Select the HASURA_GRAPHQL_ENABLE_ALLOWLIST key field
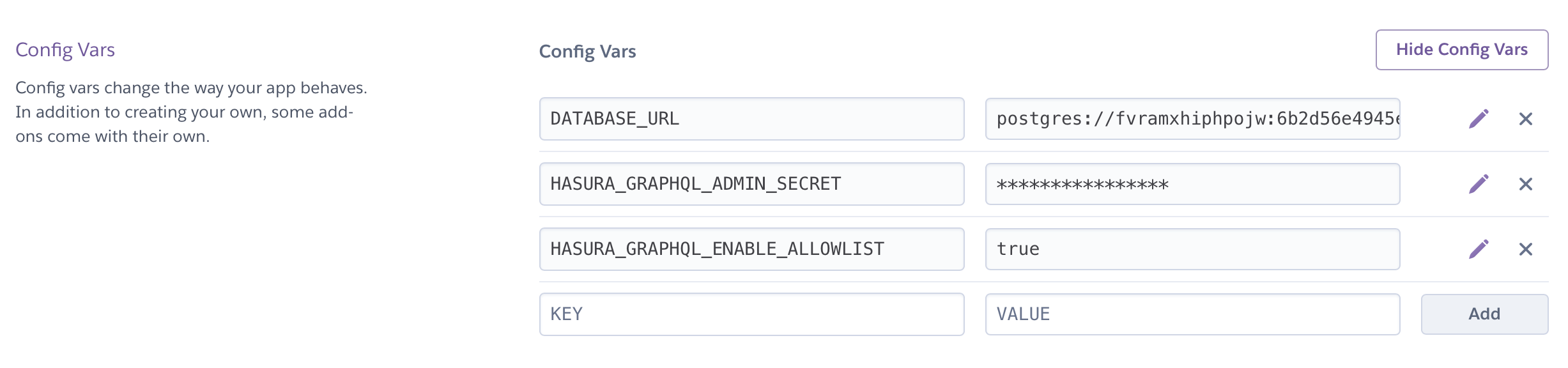Viewport: 1568px width, 368px height. 751,249
